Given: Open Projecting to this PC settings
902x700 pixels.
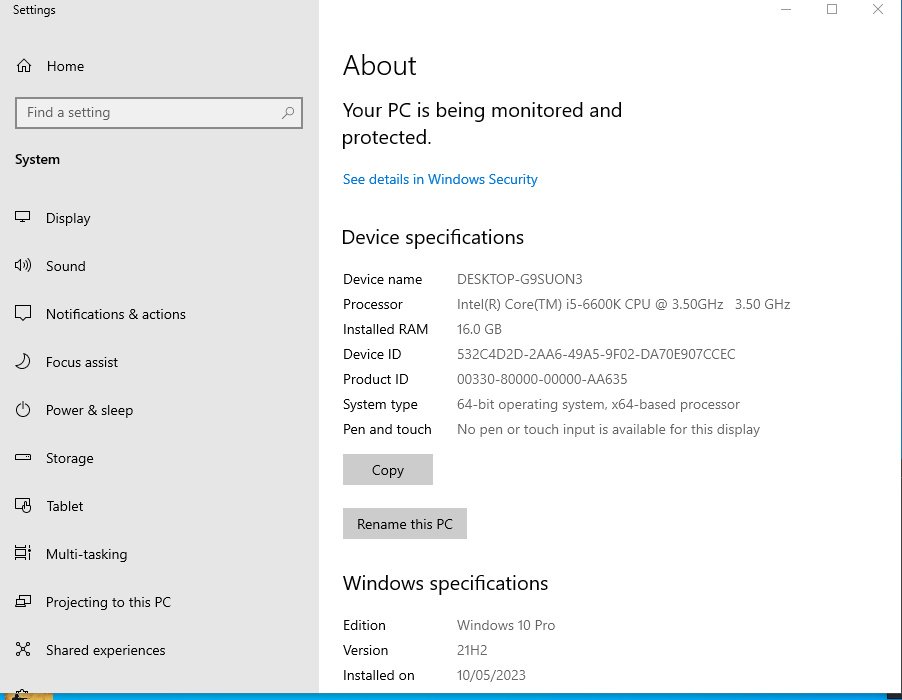Looking at the screenshot, I should (108, 602).
